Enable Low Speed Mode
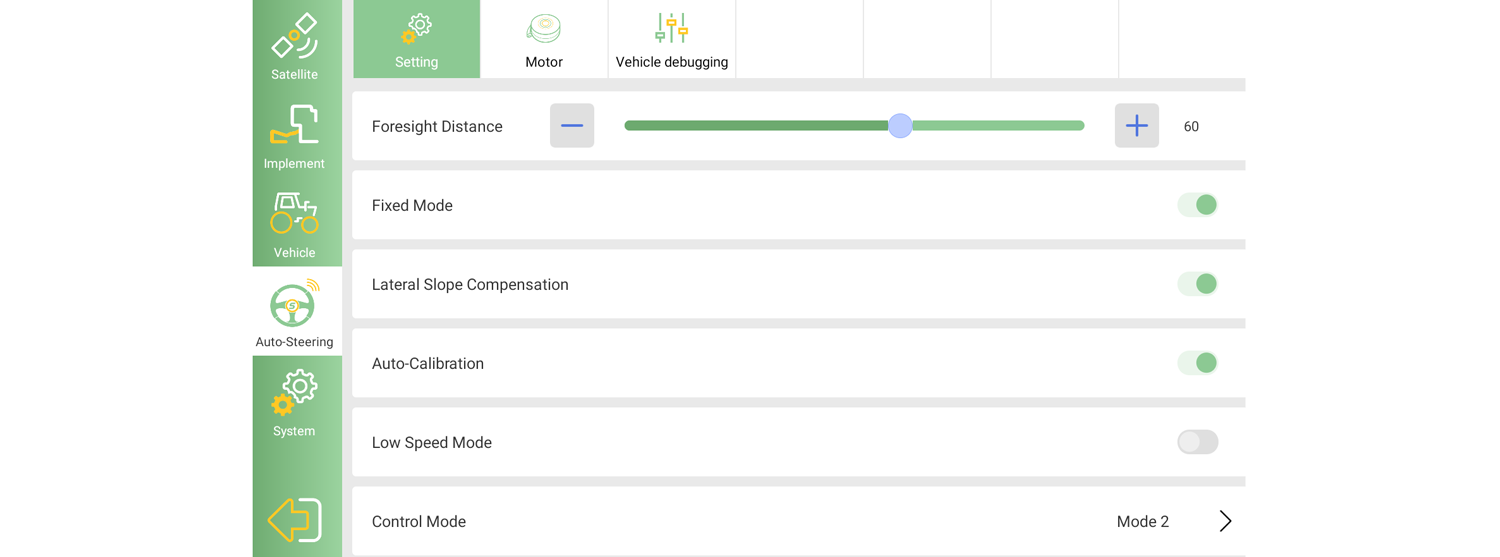Image resolution: width=1500 pixels, height=557 pixels. [1197, 442]
